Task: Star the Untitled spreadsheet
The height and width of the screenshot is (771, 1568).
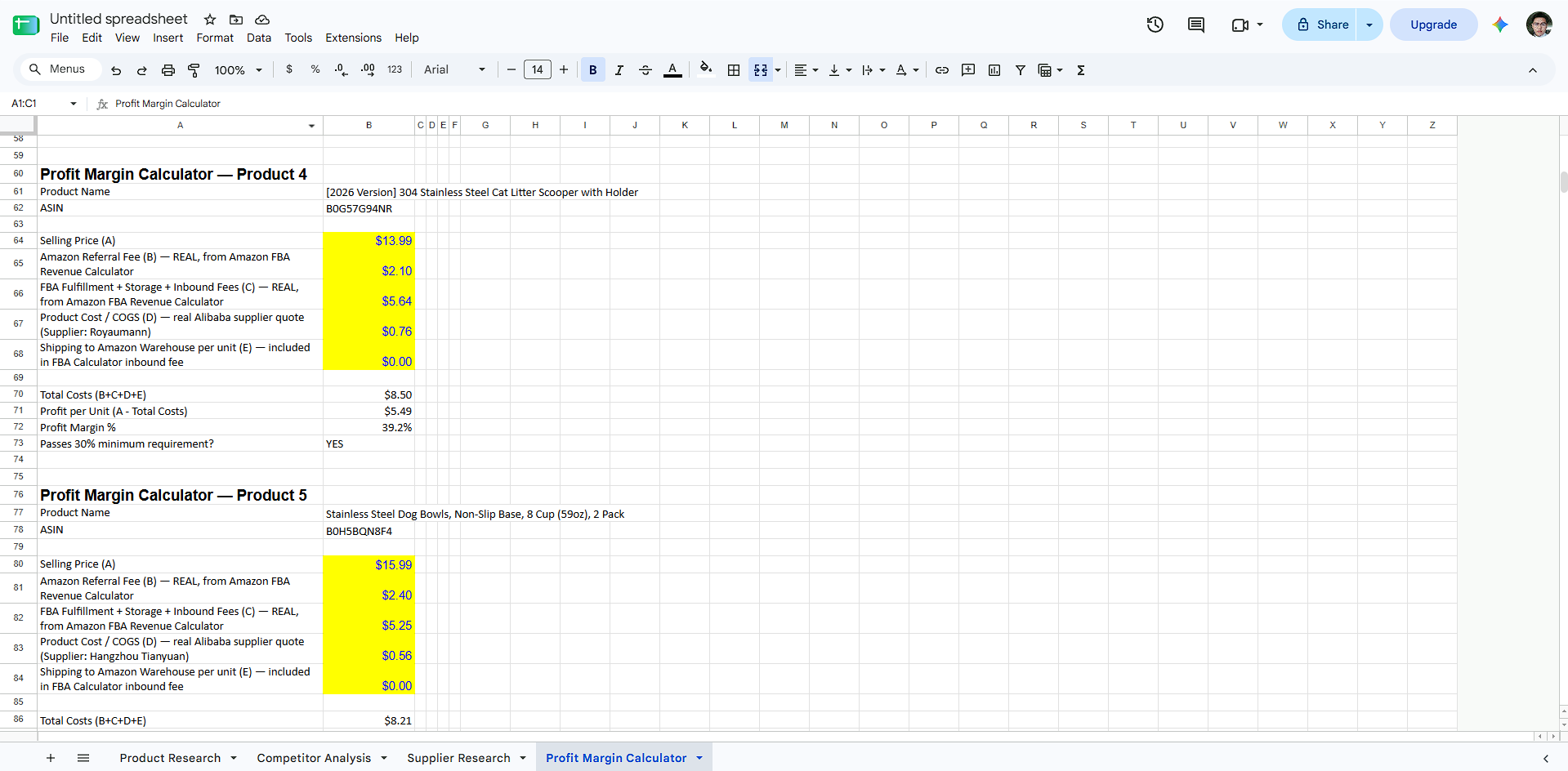Action: [x=210, y=19]
